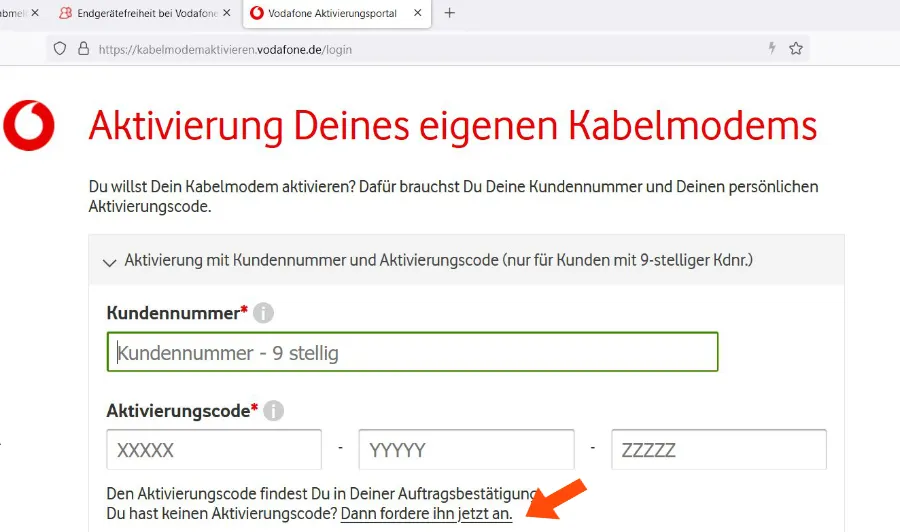This screenshot has height=532, width=900.
Task: Click the XXXXX activation code field
Action: [x=214, y=450]
